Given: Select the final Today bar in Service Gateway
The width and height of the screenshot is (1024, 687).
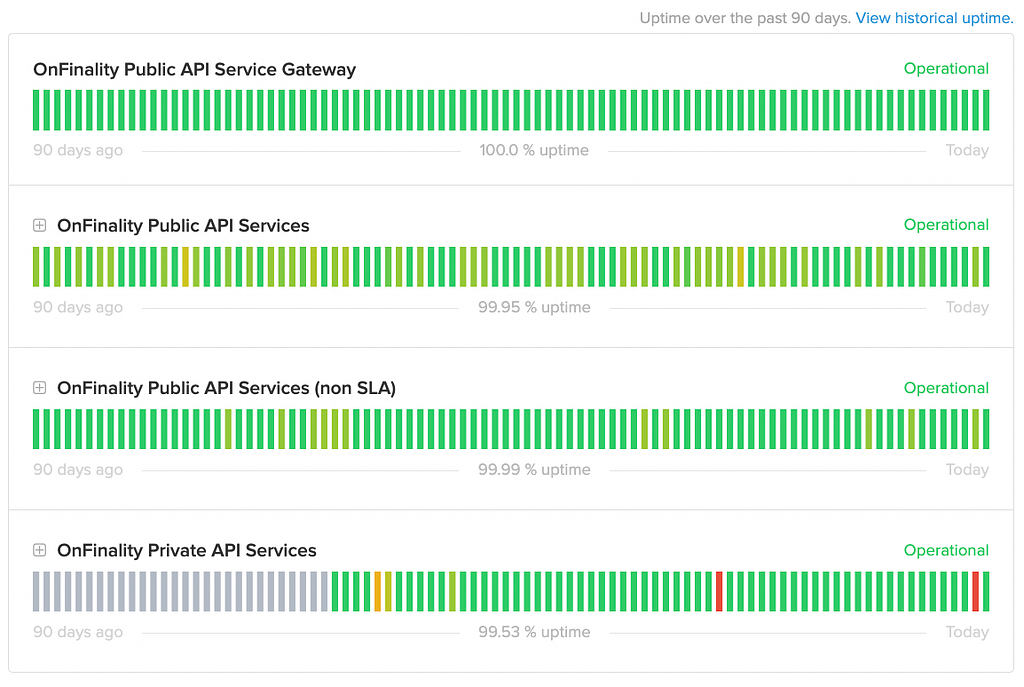Looking at the screenshot, I should 986,110.
